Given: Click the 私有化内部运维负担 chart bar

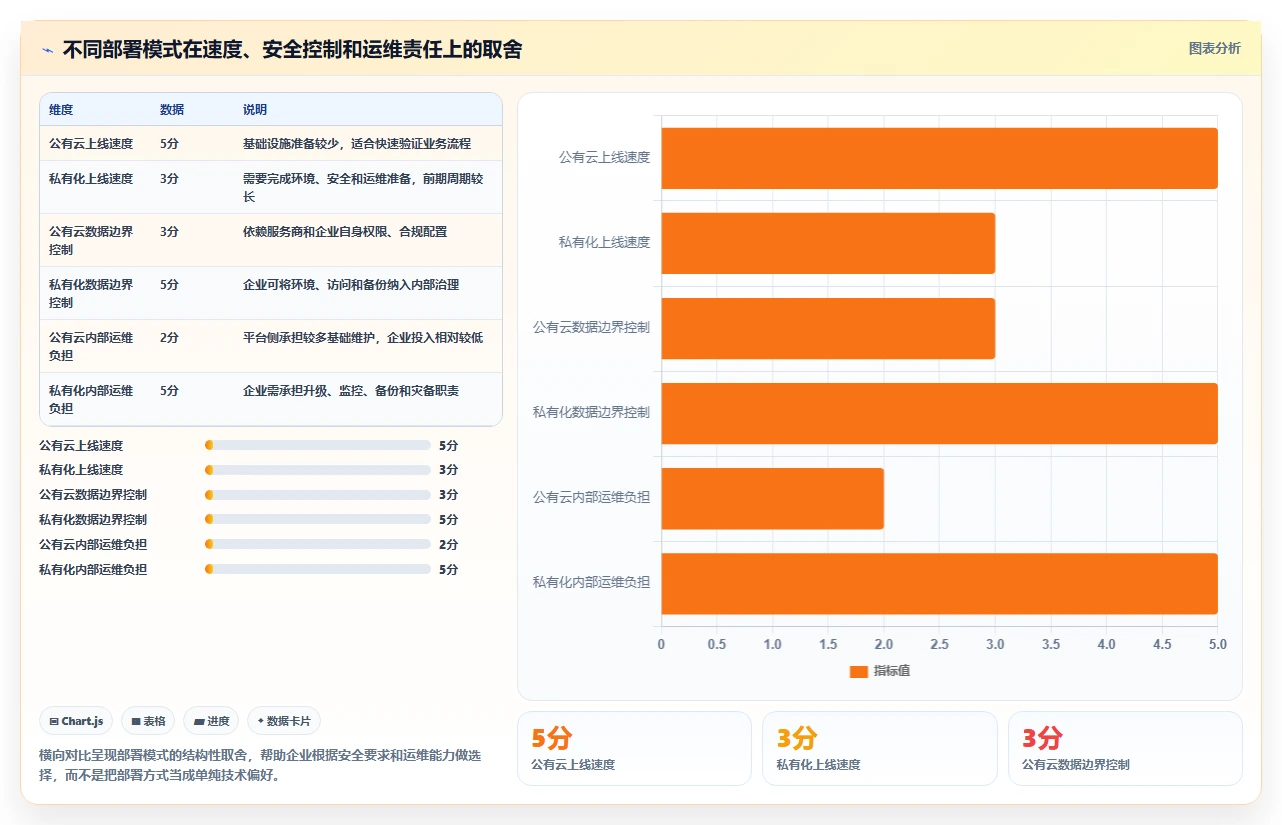Looking at the screenshot, I should pyautogui.click(x=939, y=583).
